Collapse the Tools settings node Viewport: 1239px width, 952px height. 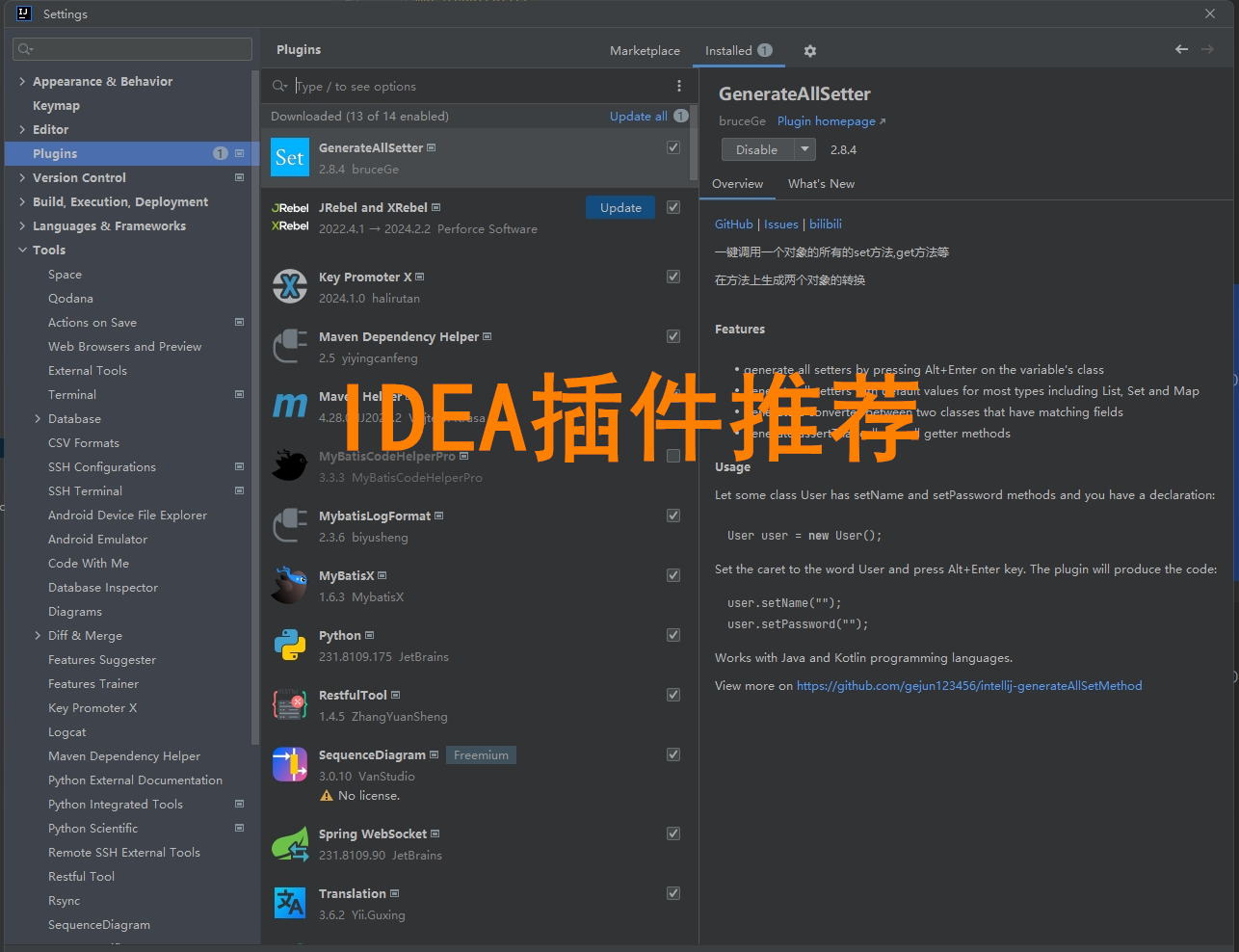point(22,250)
